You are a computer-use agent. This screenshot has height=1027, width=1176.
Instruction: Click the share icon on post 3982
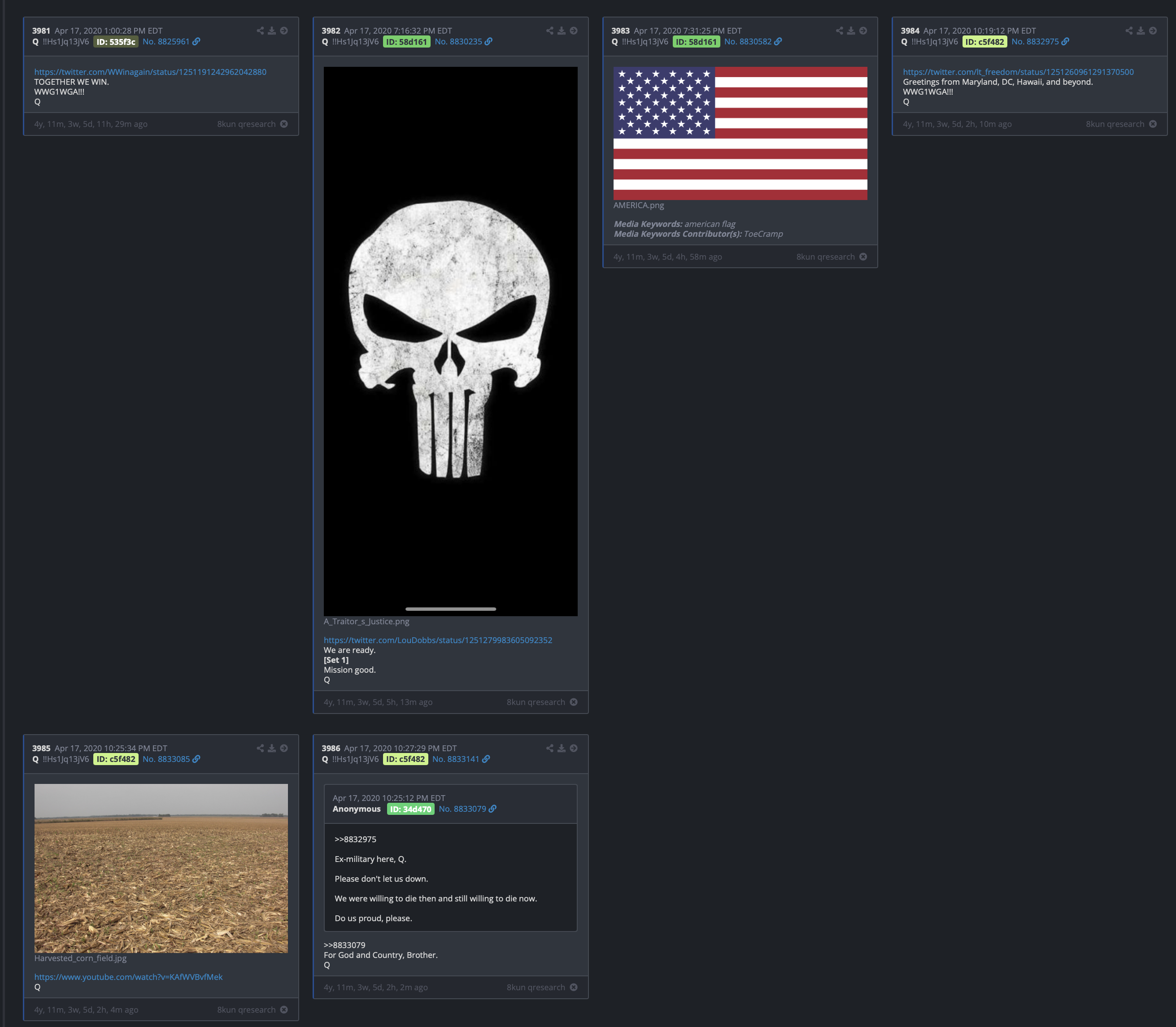(549, 31)
